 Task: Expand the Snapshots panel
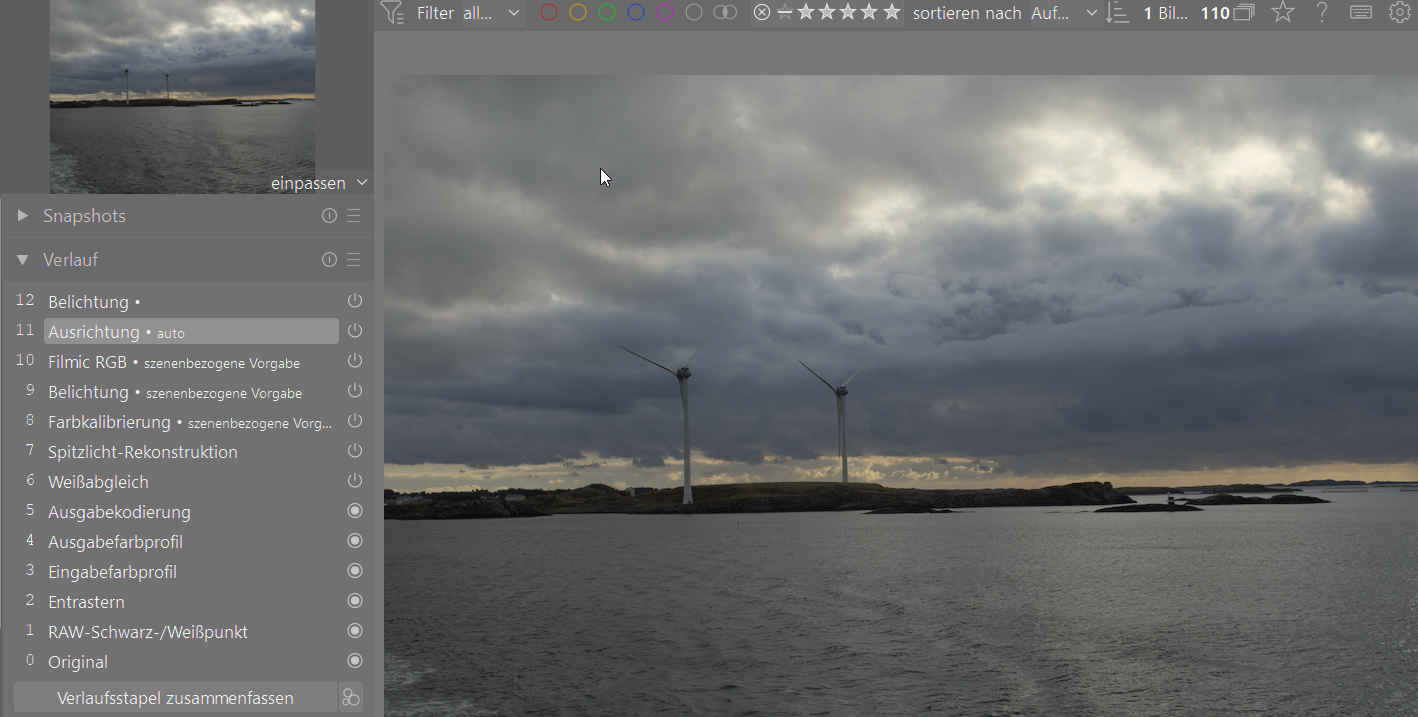click(x=23, y=216)
